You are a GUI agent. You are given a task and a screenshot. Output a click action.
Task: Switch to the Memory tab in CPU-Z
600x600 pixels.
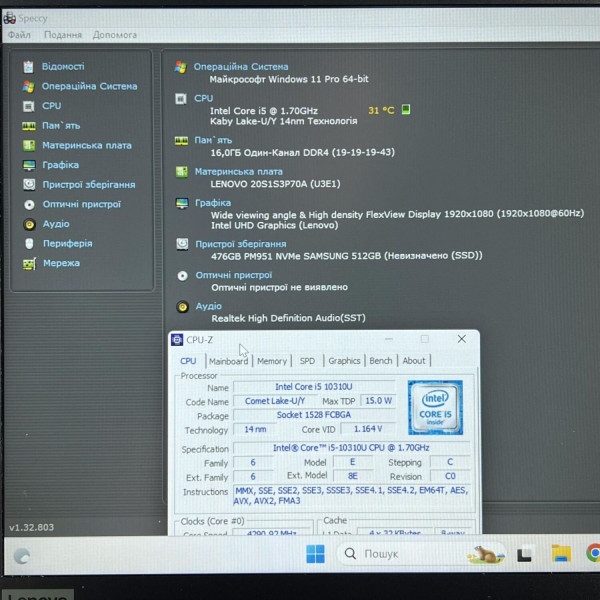point(272,361)
